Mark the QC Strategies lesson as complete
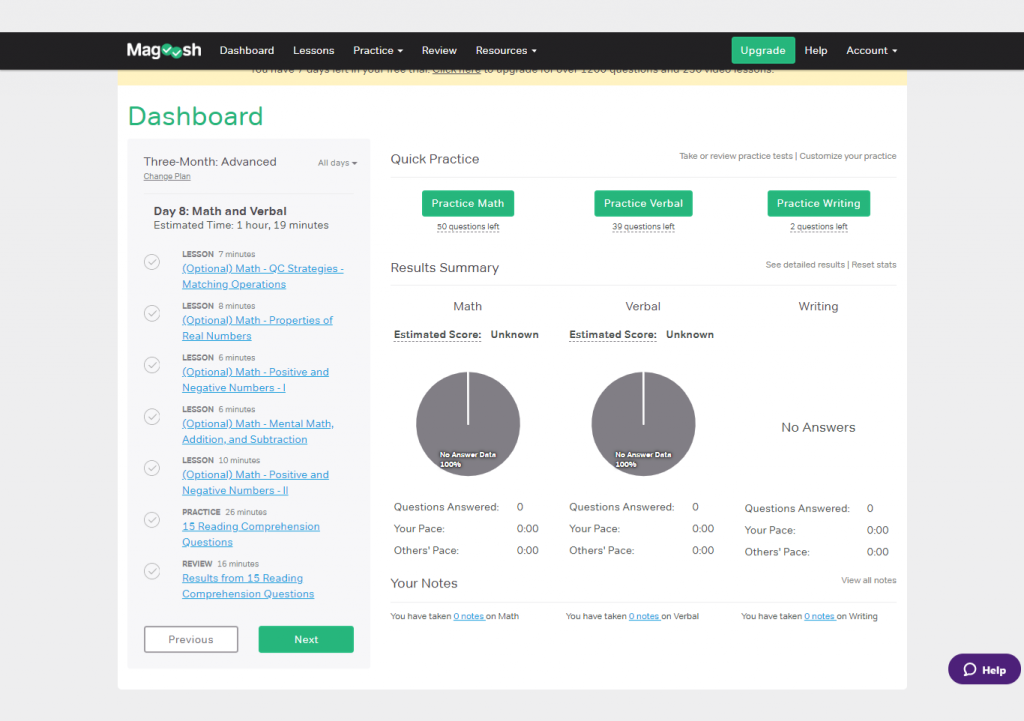This screenshot has width=1024, height=721. 152,261
